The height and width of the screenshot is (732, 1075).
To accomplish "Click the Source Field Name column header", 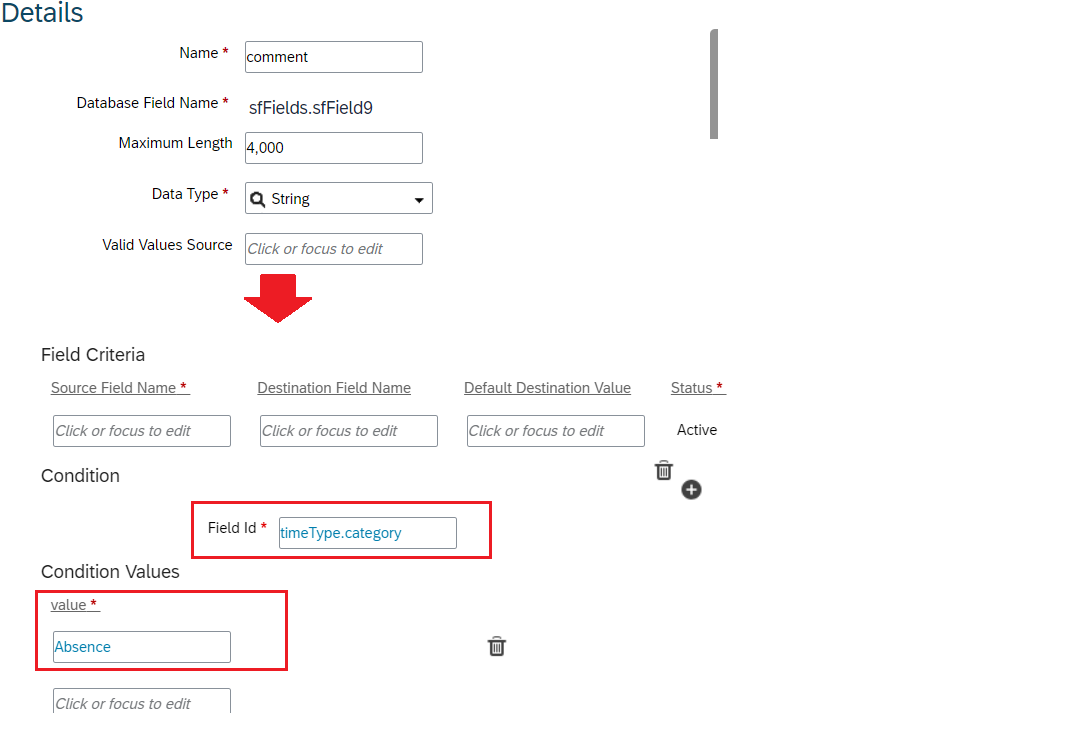I will click(x=120, y=388).
